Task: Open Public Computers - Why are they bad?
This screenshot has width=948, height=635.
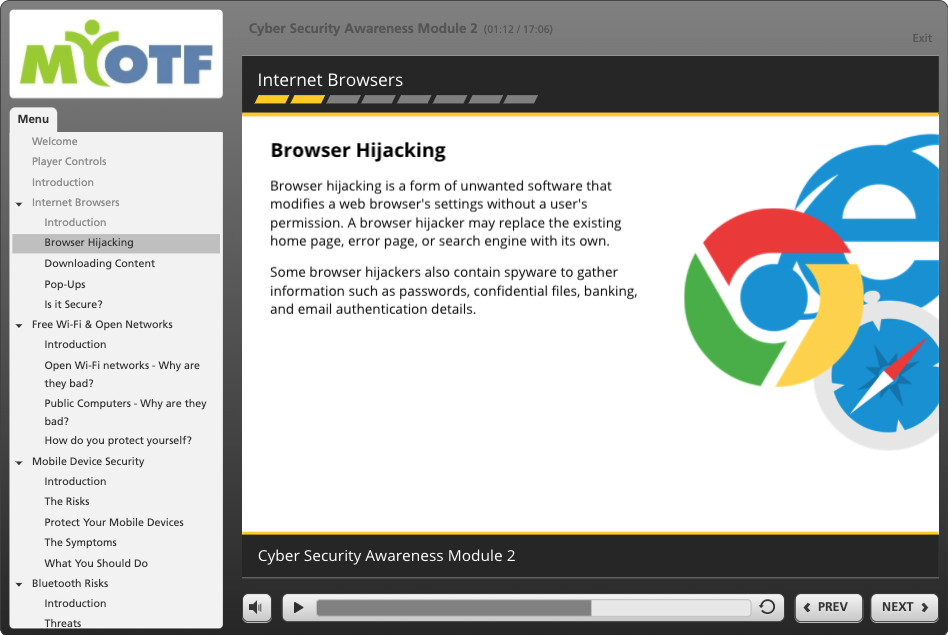Action: [x=125, y=412]
